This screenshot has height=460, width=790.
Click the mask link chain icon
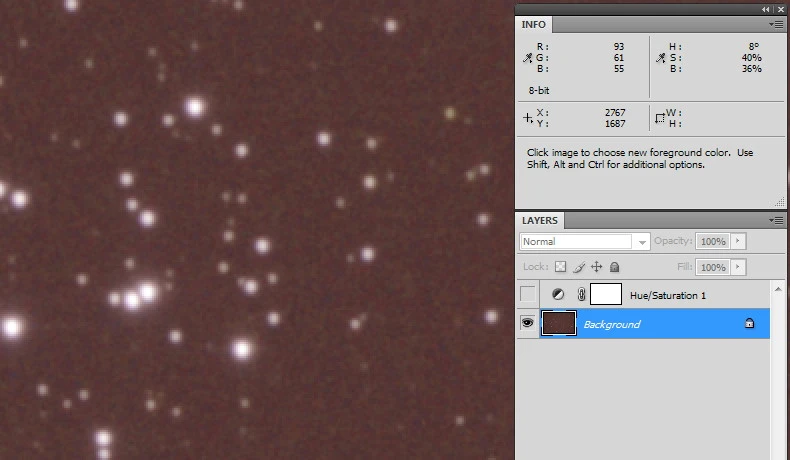(x=580, y=295)
